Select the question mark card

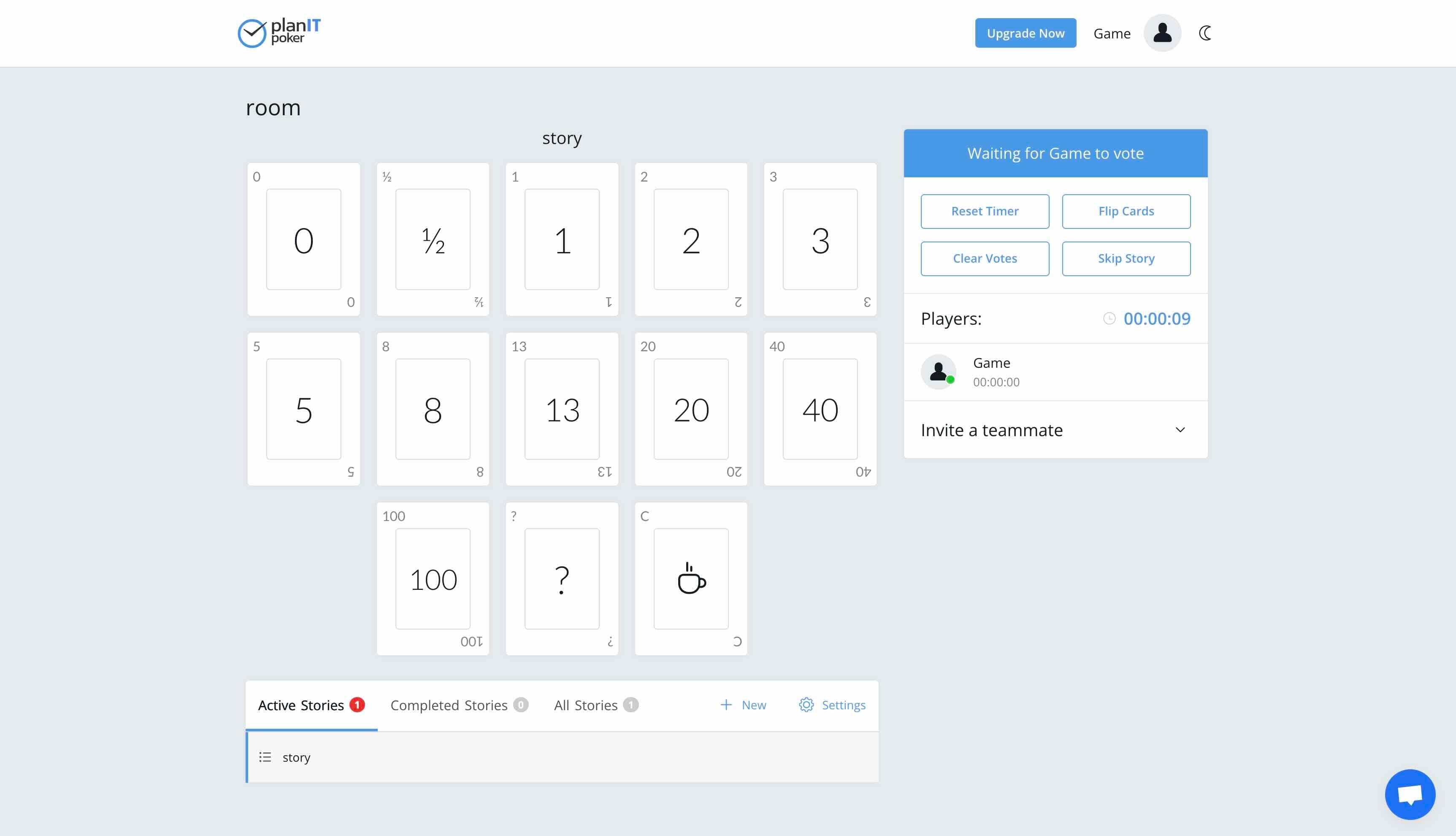point(561,578)
